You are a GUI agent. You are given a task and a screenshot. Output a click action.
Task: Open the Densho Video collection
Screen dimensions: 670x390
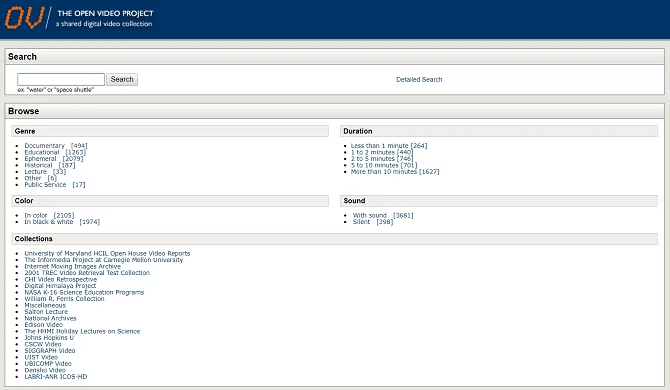point(45,370)
